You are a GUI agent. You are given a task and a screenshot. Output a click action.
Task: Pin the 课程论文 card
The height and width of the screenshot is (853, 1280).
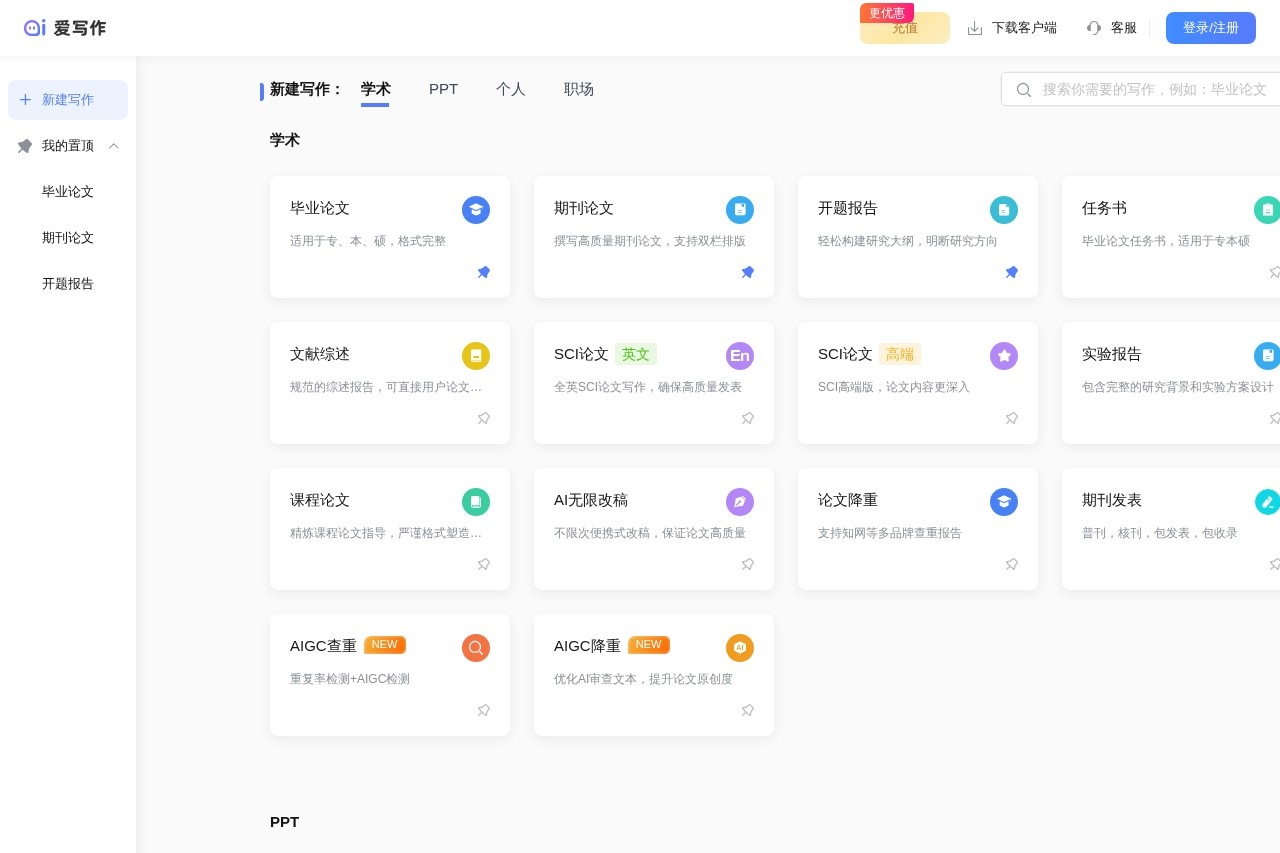[x=484, y=564]
